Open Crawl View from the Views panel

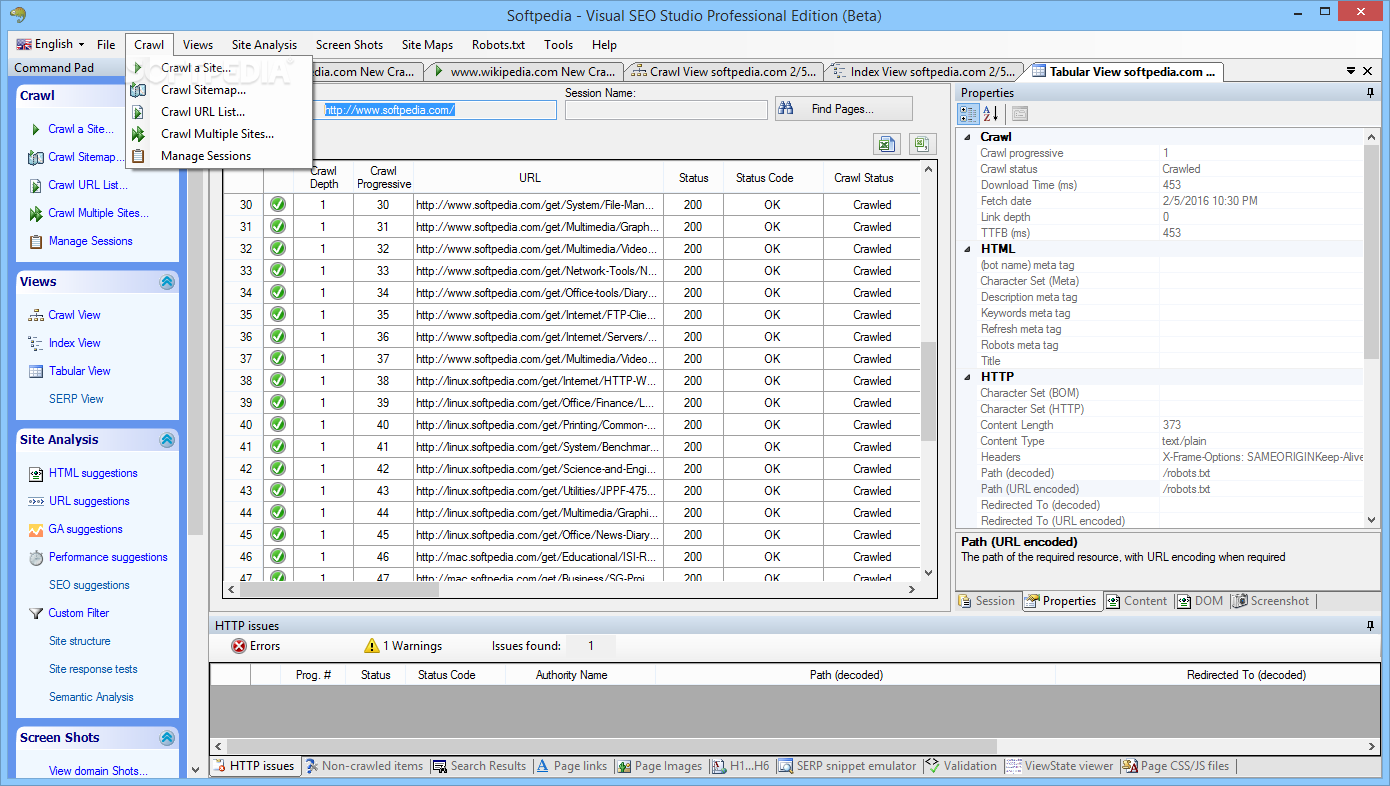click(x=74, y=315)
